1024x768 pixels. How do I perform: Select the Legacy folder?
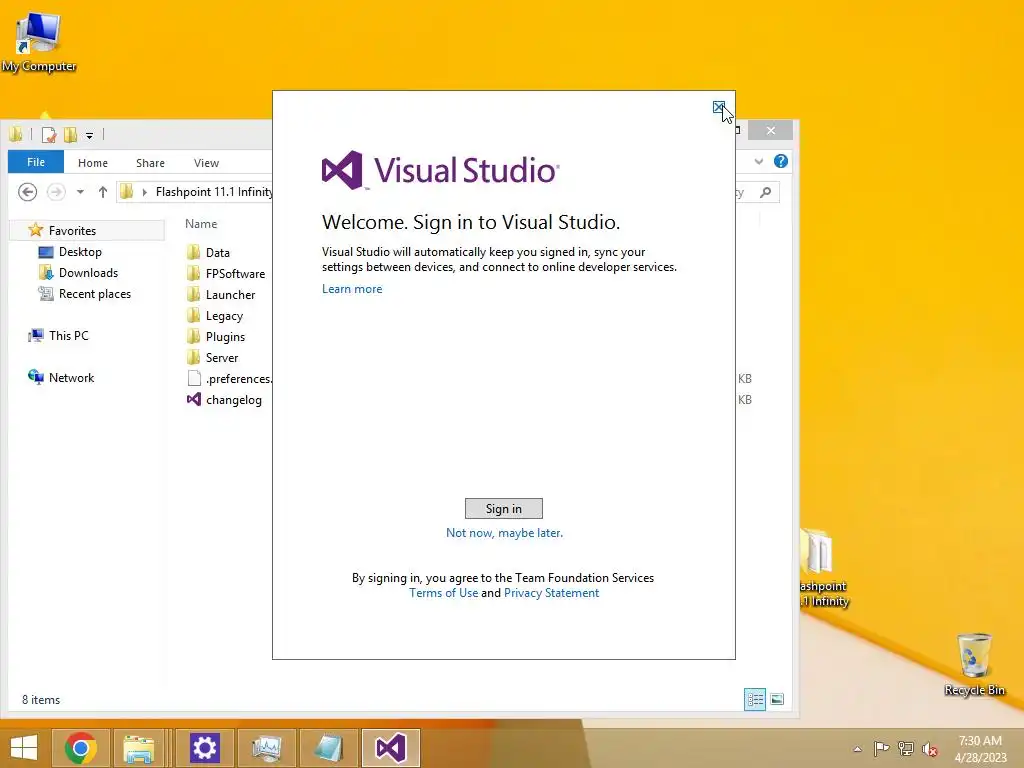coord(215,315)
